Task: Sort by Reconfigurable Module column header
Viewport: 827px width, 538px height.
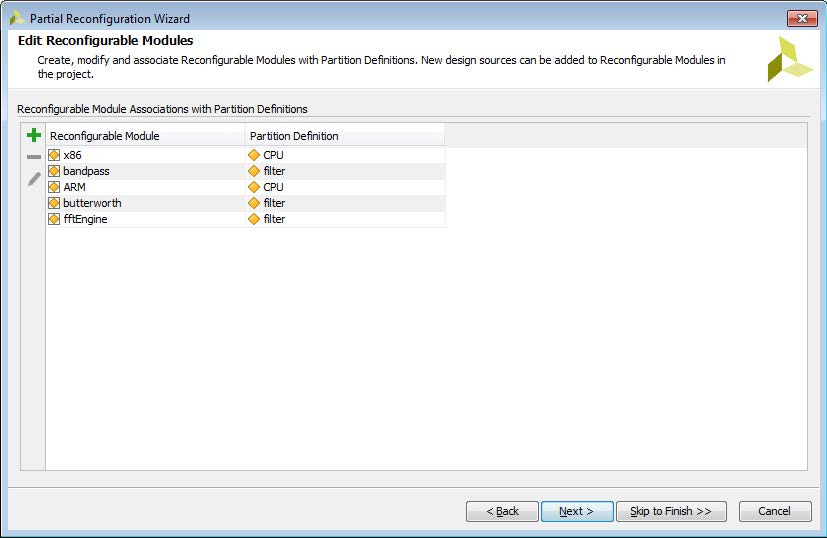Action: 145,136
